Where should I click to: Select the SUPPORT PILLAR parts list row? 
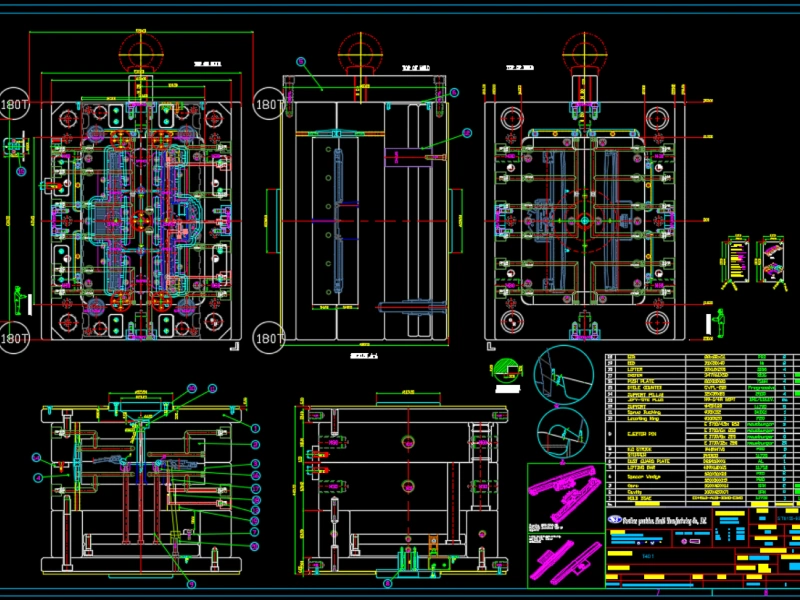tap(642, 395)
